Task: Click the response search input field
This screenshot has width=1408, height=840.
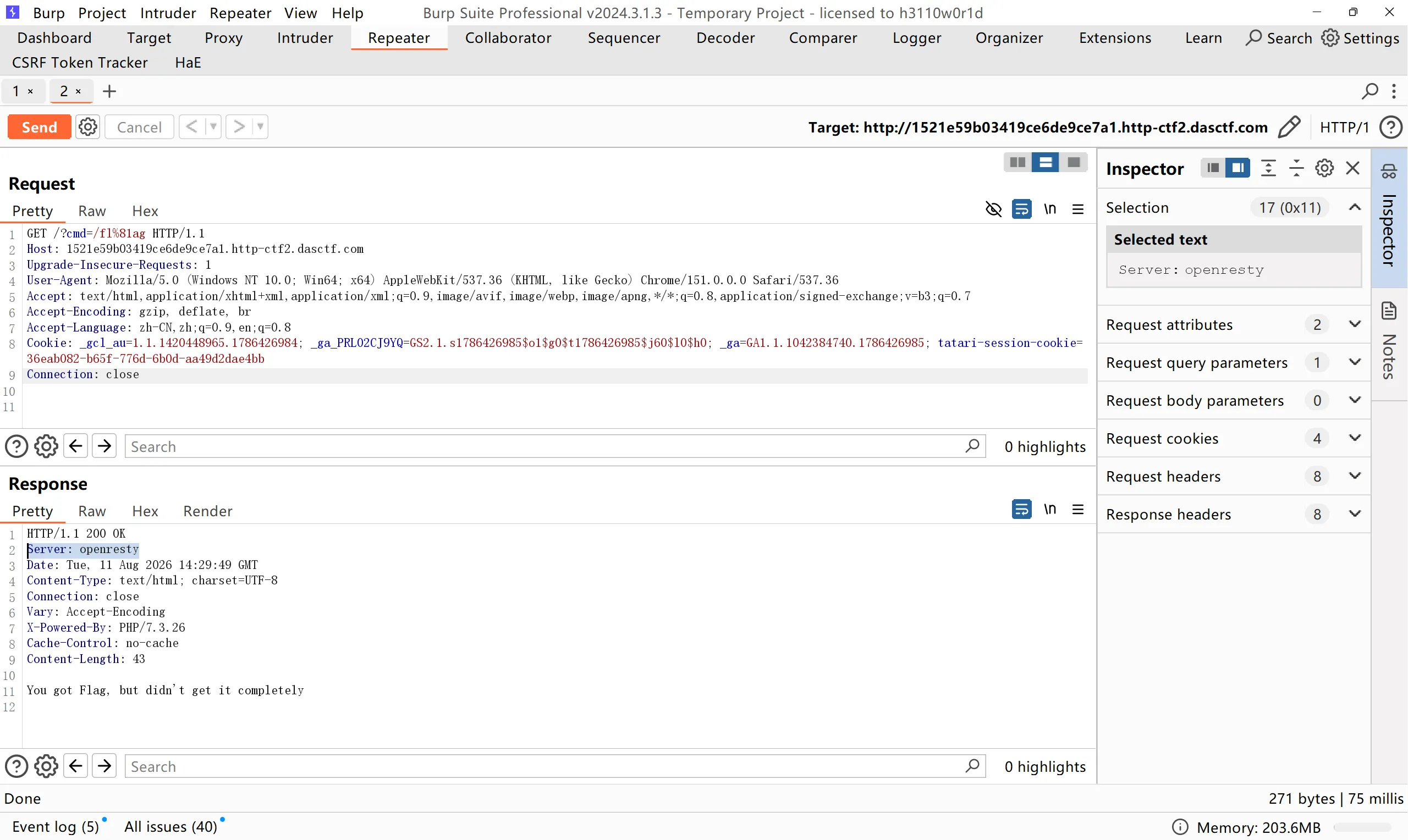Action: [x=555, y=766]
